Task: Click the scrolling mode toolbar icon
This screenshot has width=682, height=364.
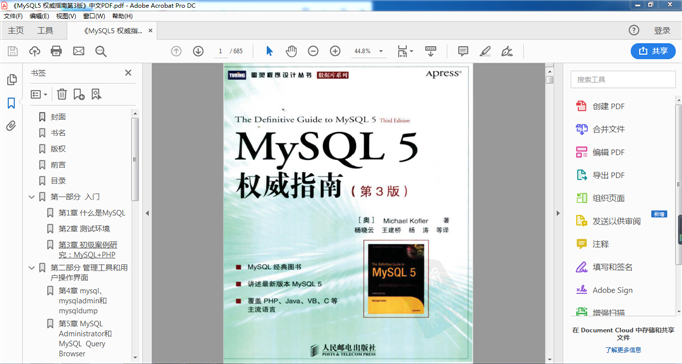Action: point(431,51)
